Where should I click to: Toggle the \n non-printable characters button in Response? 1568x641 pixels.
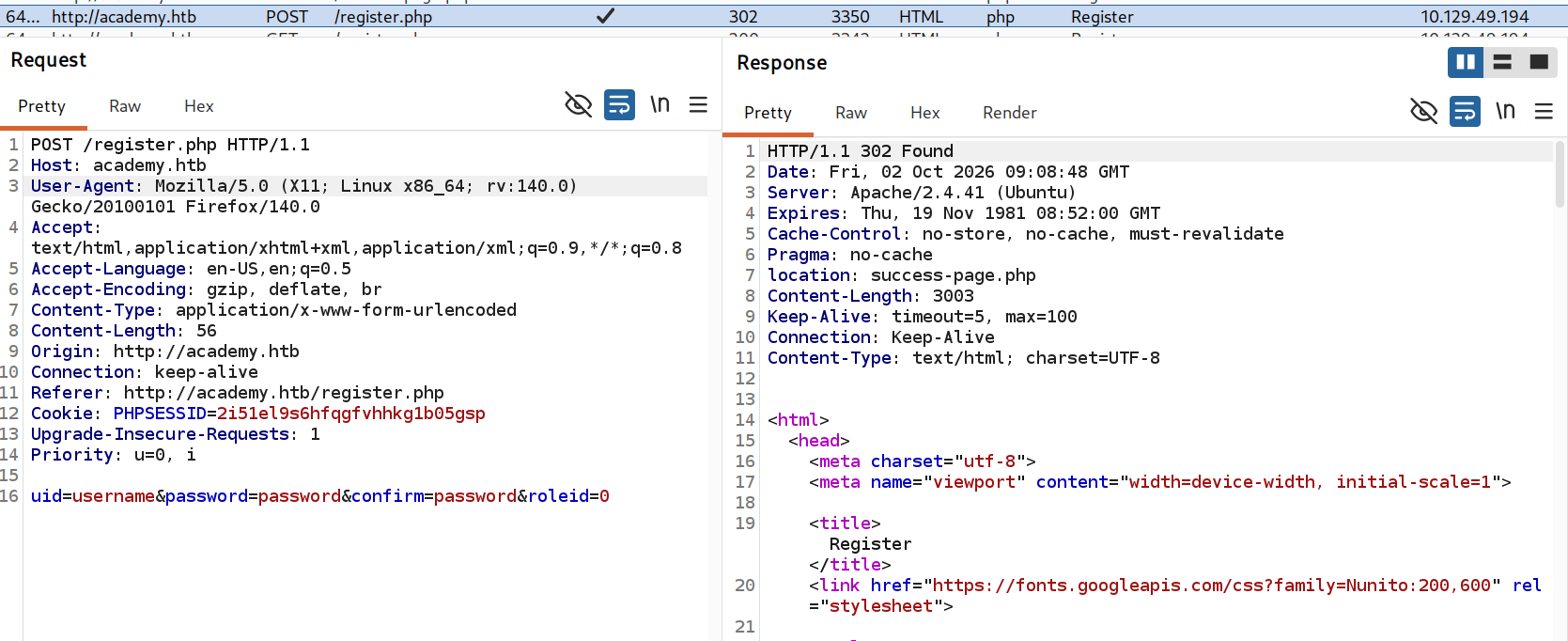1505,111
